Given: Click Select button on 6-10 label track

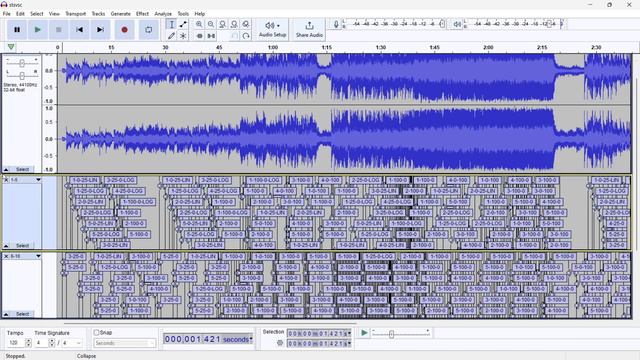Looking at the screenshot, I should 22,314.
